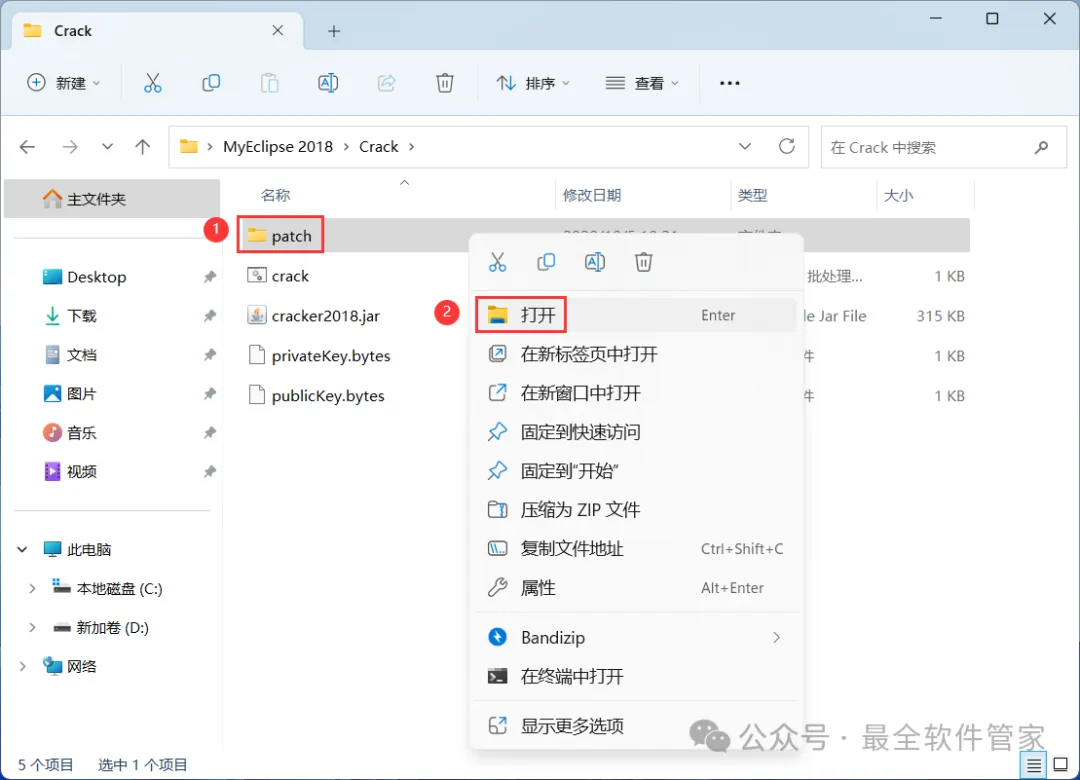
Task: Go back with the left arrow button
Action: (28, 147)
